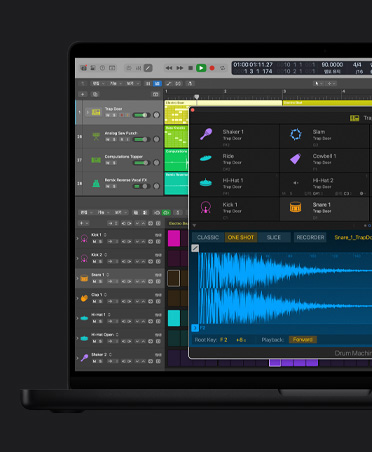
Task: Mute the Trap Door track
Action: (108, 115)
